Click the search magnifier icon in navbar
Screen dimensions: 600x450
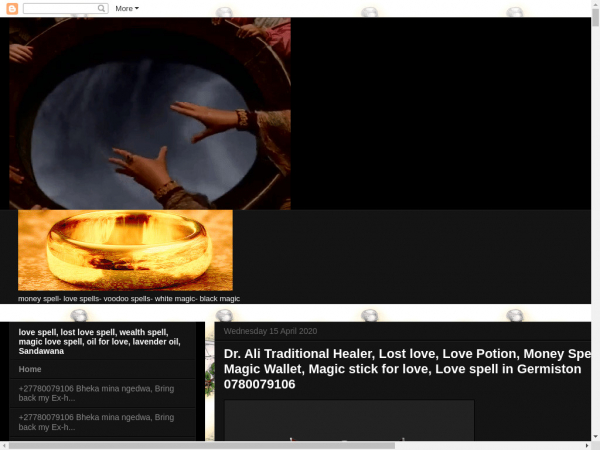[x=101, y=8]
